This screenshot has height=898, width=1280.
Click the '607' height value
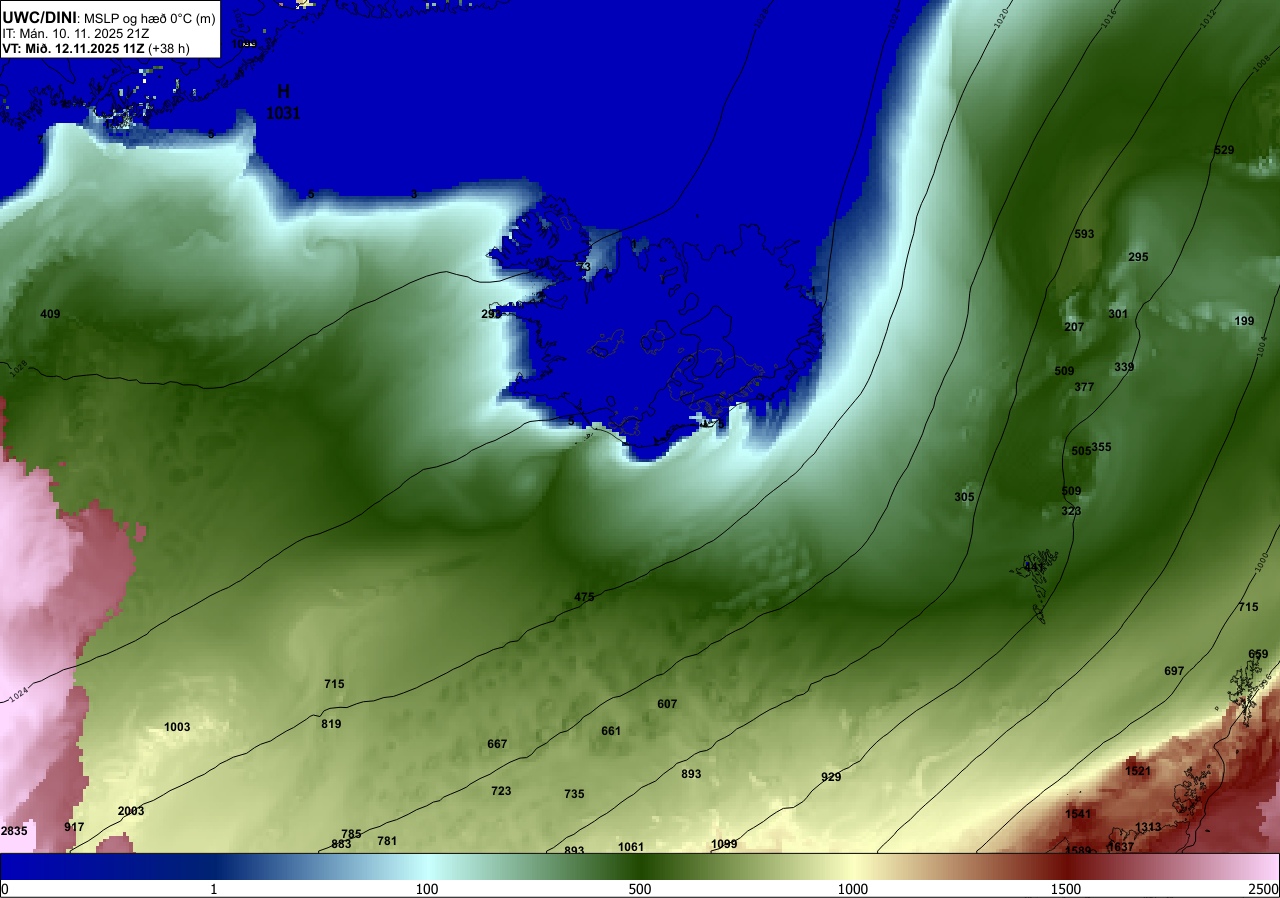click(x=667, y=704)
